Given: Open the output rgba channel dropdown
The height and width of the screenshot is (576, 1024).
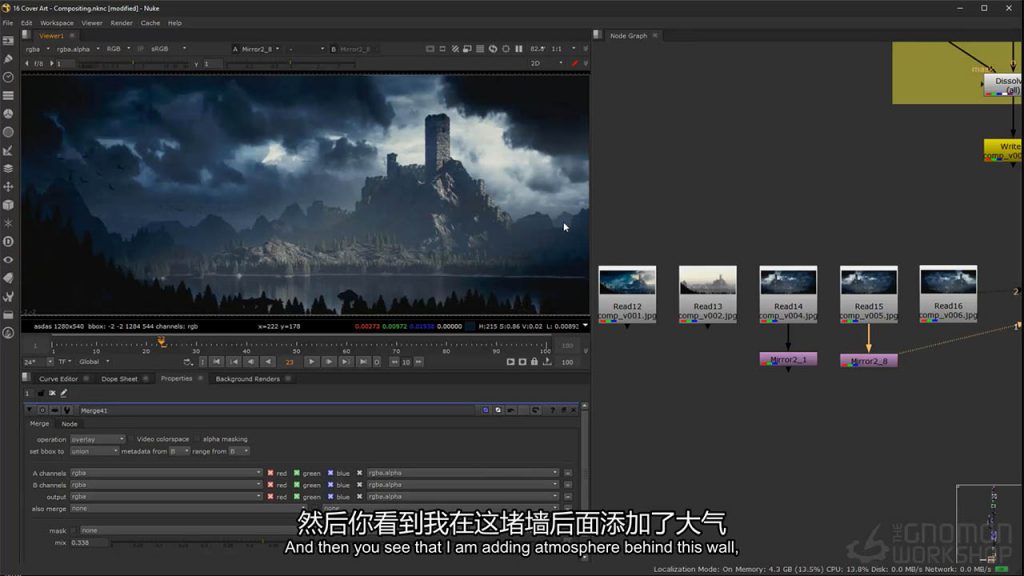Looking at the screenshot, I should 166,497.
